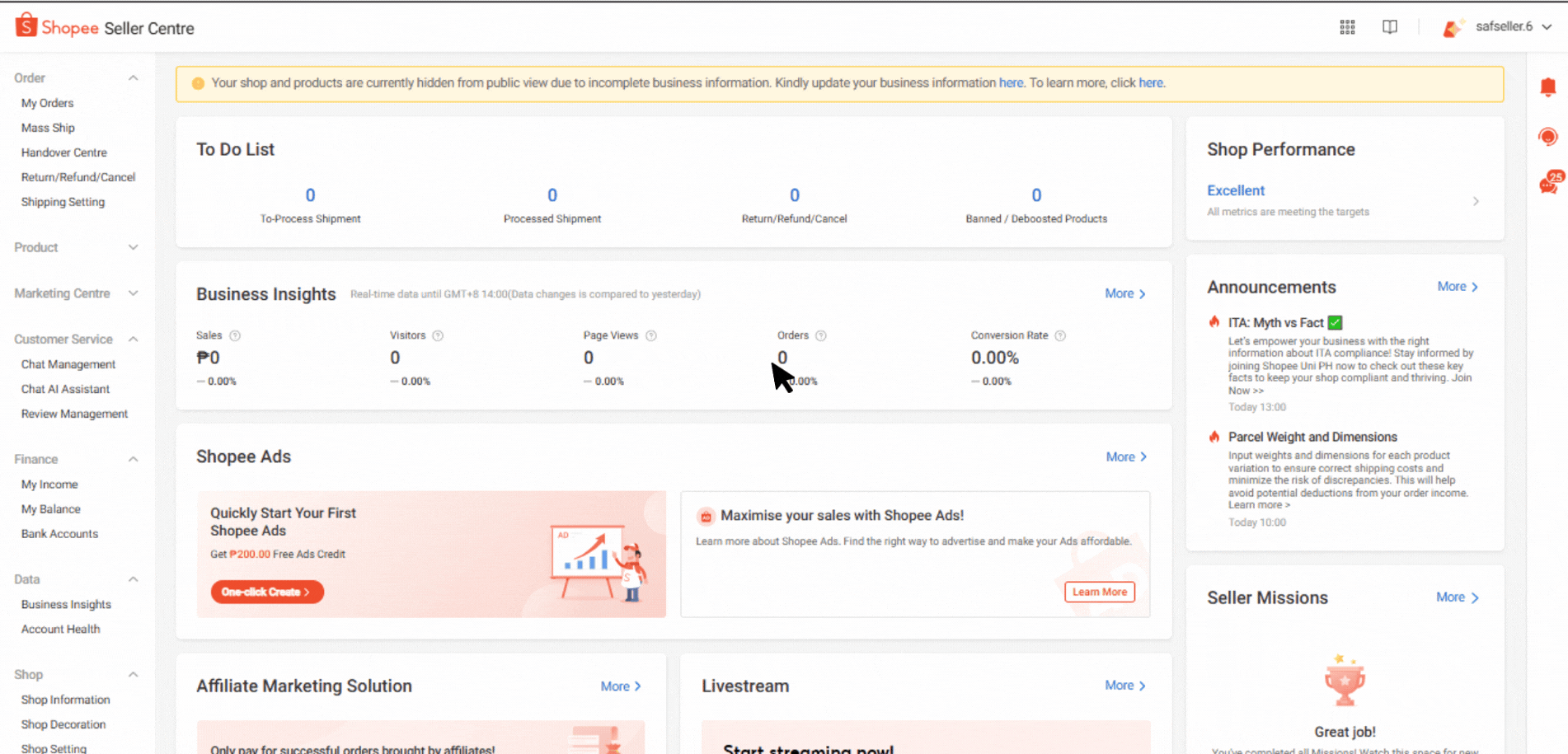
Task: Click One-click Create button
Action: pos(267,592)
